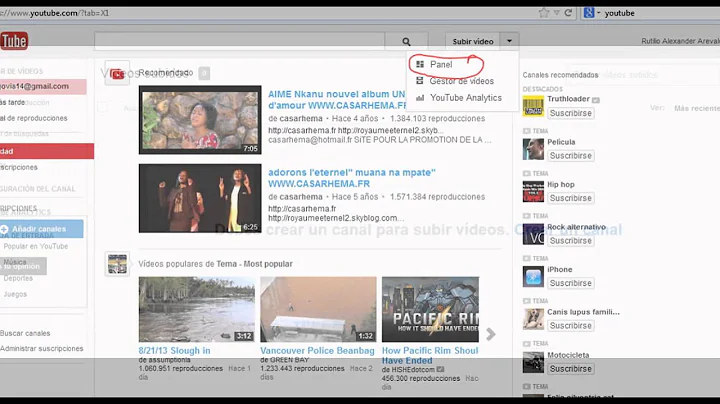Click the Panel grid icon
Viewport: 720px width, 404px height.
(x=420, y=64)
